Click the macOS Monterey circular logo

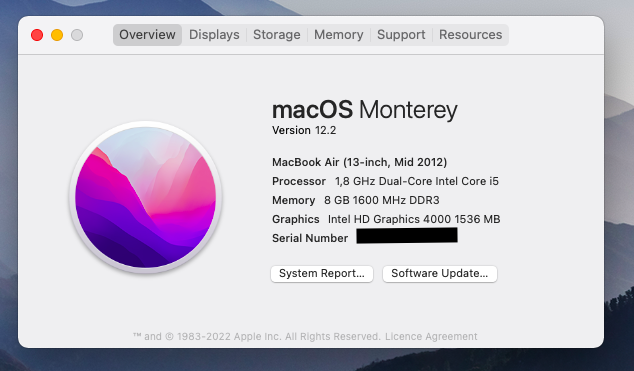coord(146,197)
